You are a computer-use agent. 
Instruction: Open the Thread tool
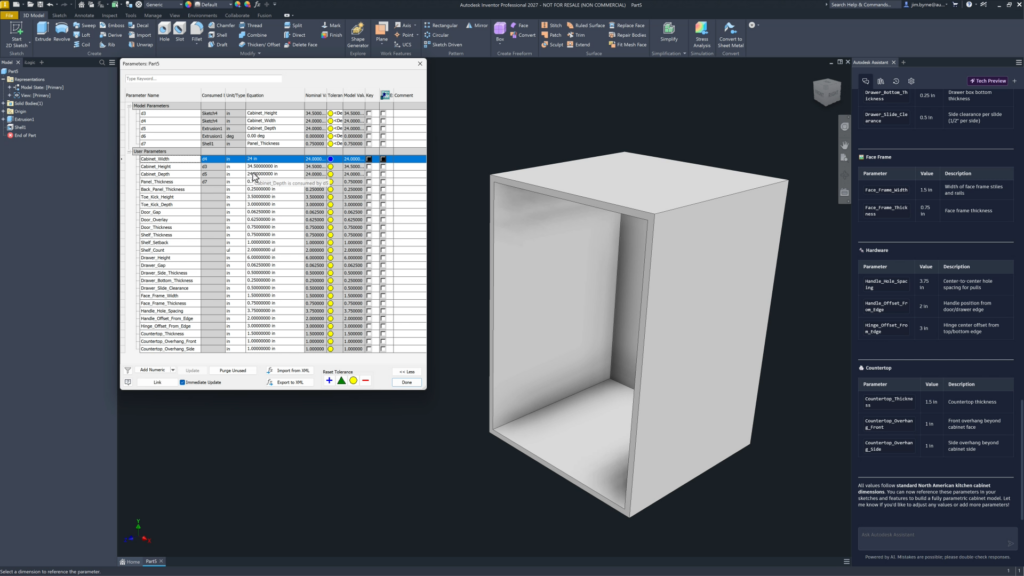coord(251,25)
